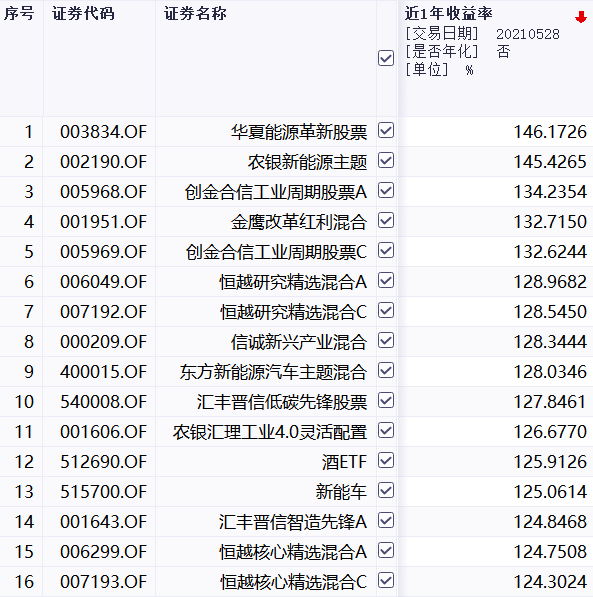Select row number 16

pyautogui.click(x=24, y=582)
